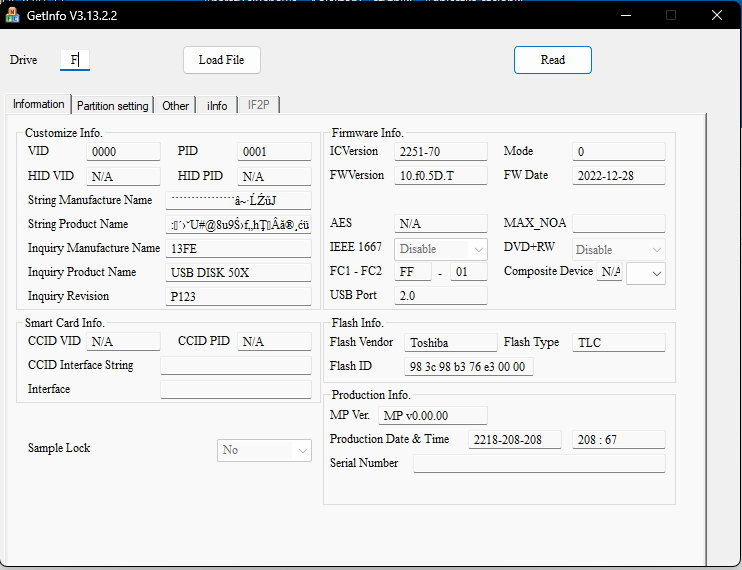Screen dimensions: 742x570
Task: Click the Composite Device N/A field
Action: pyautogui.click(x=610, y=272)
